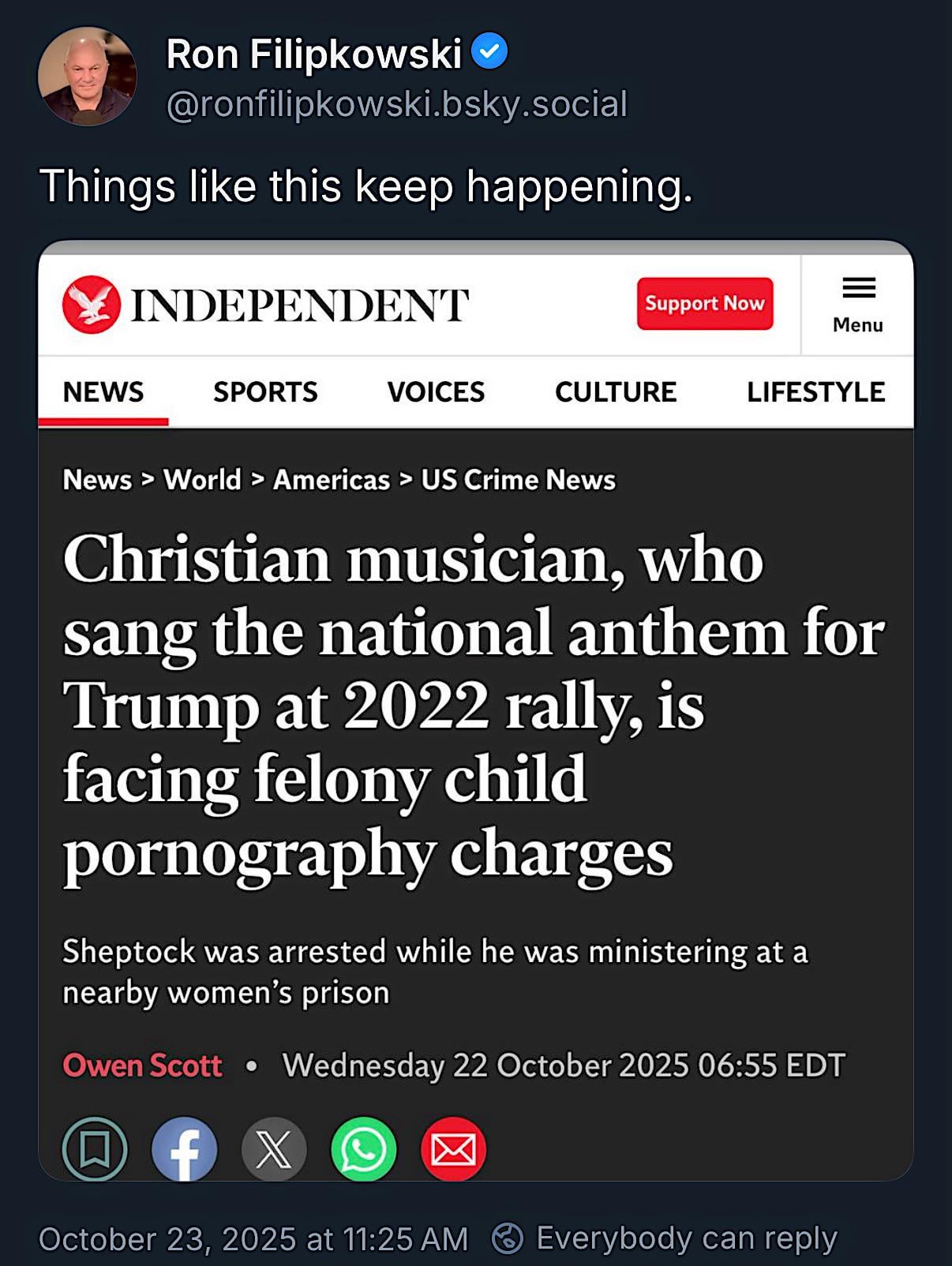The width and height of the screenshot is (952, 1266).
Task: Share article through WhatsApp icon
Action: point(364,1149)
